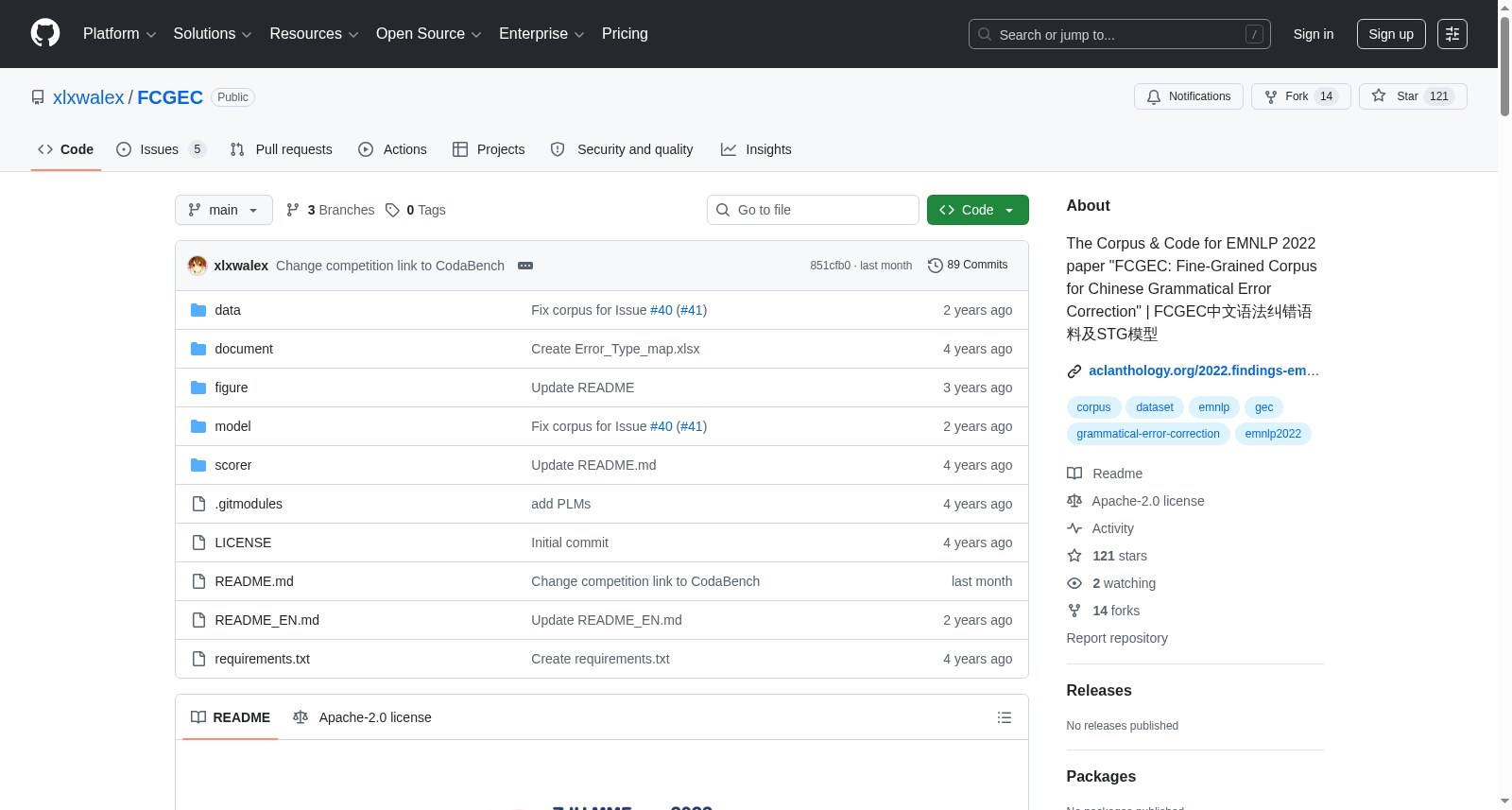1512x810 pixels.
Task: Go to GitHub home via Octocat logo
Action: [x=45, y=34]
